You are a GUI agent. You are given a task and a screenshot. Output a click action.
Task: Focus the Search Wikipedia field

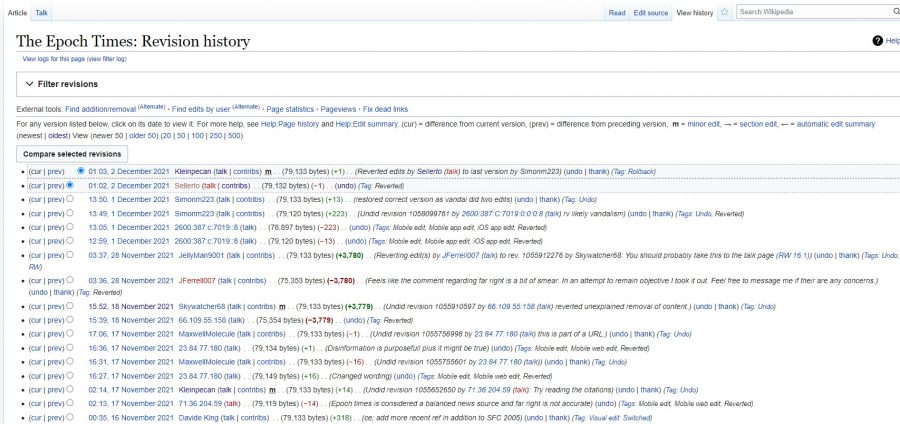click(814, 11)
